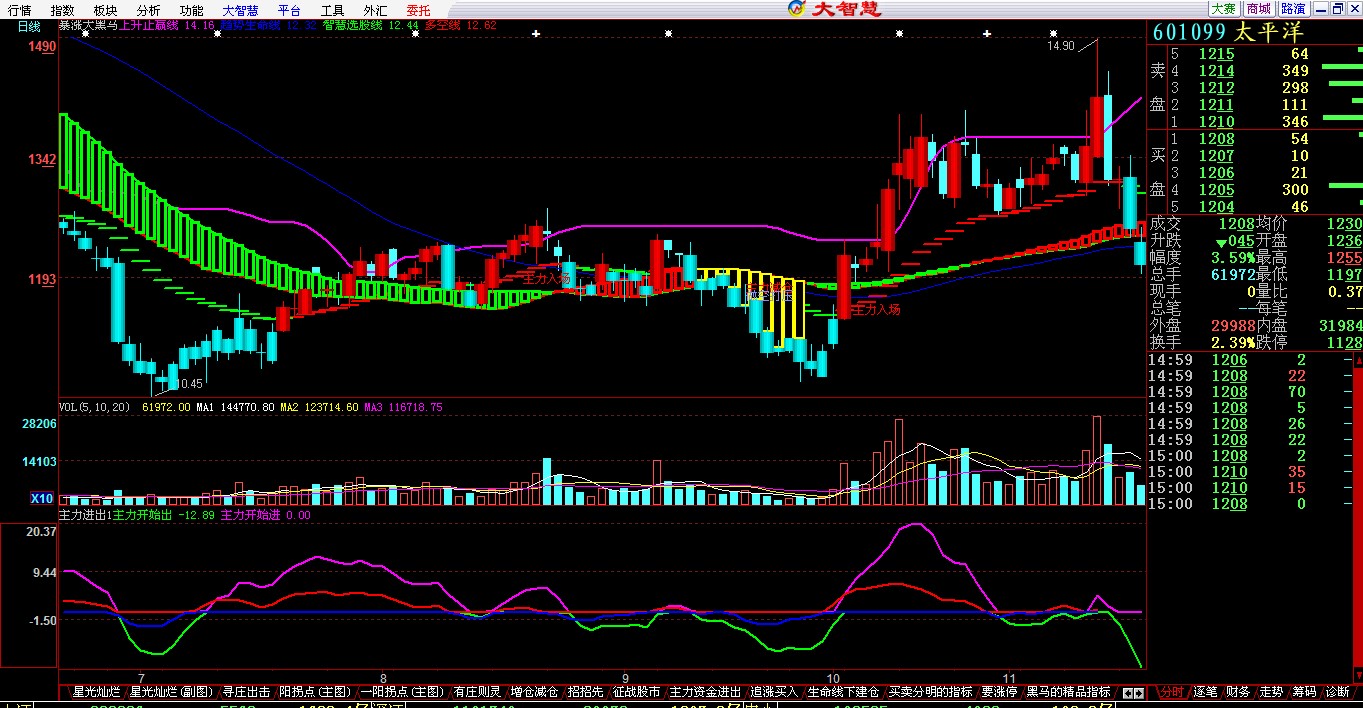Switch to 一阳拐点(主图) indicator tab

[x=402, y=691]
